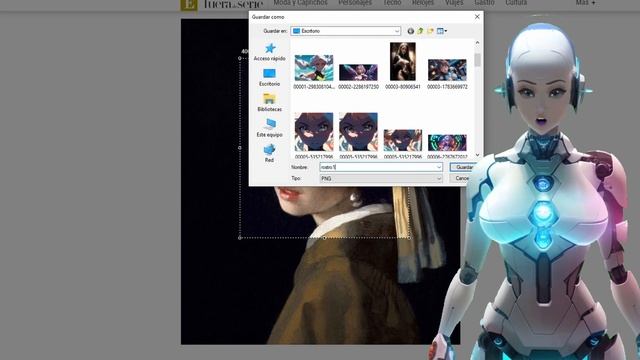This screenshot has height=360, width=640.
Task: Go back to last visited folder icon
Action: pos(411,31)
